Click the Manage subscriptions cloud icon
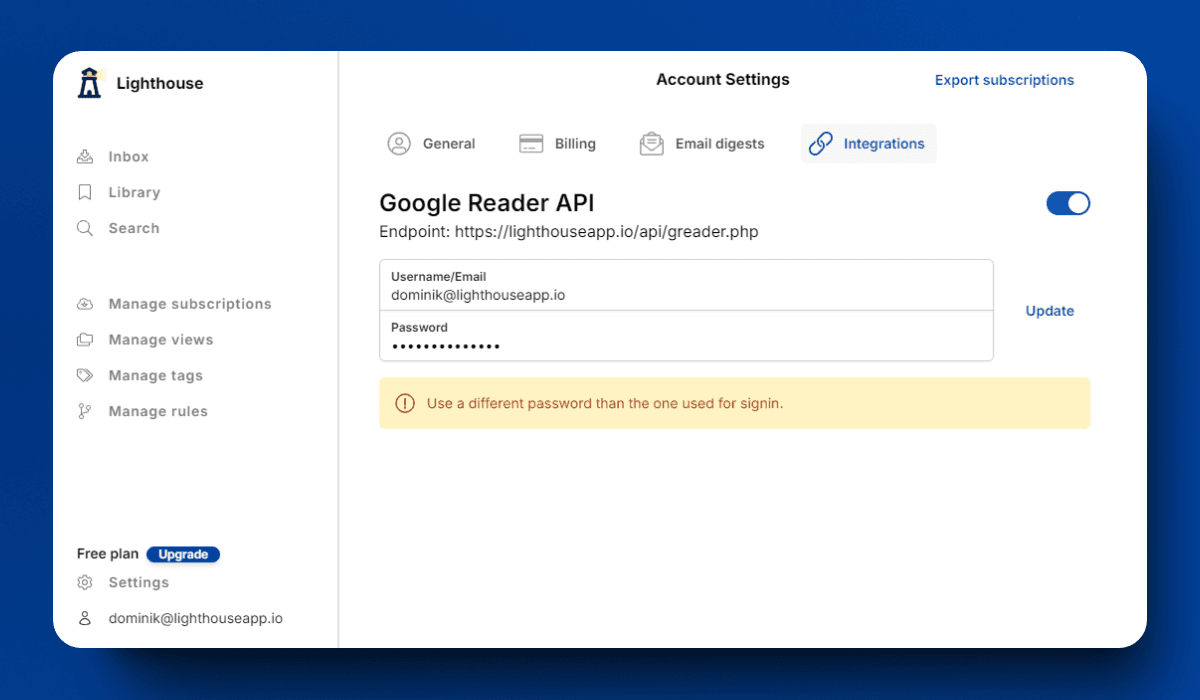 tap(85, 304)
